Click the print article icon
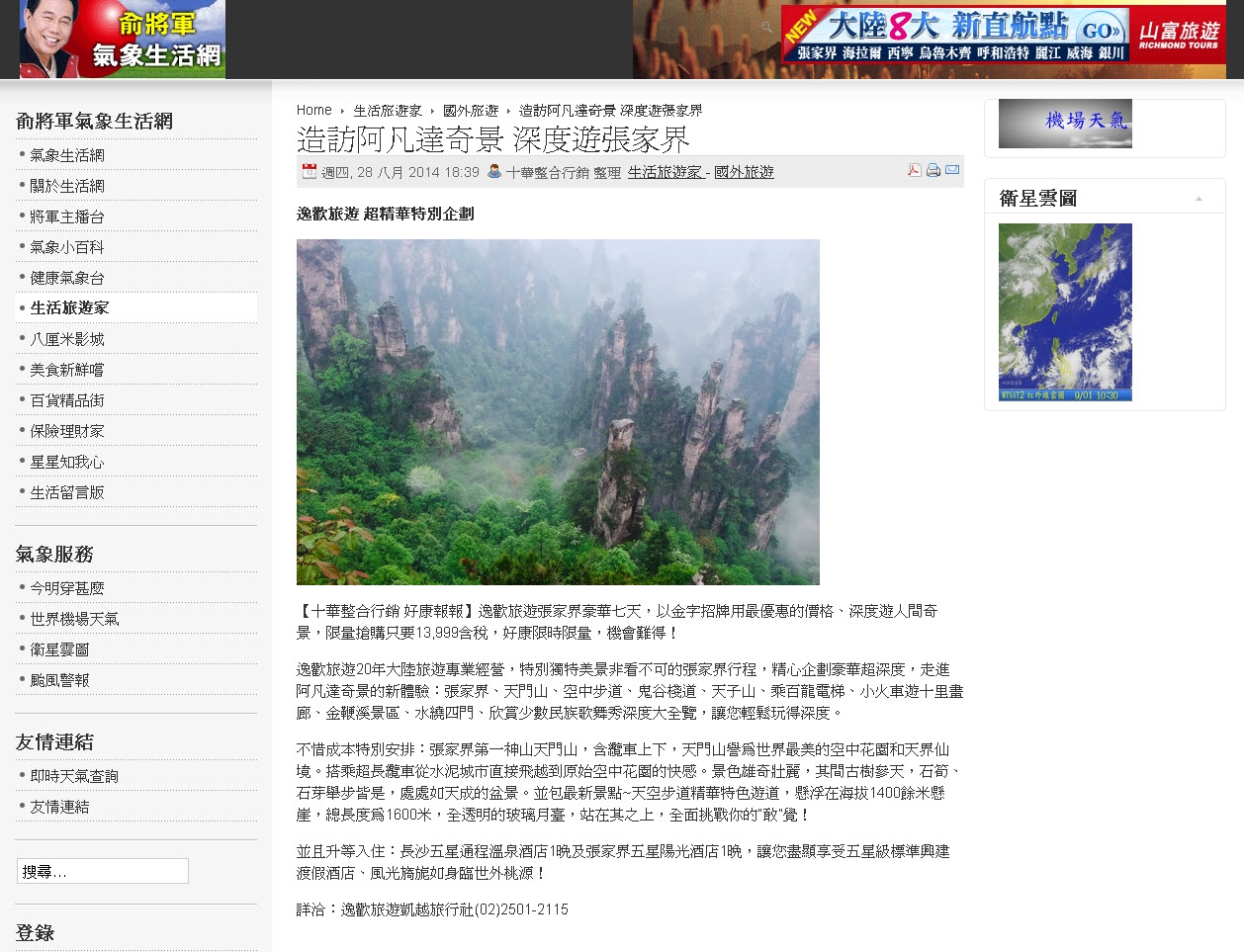Image resolution: width=1244 pixels, height=952 pixels. pyautogui.click(x=933, y=170)
